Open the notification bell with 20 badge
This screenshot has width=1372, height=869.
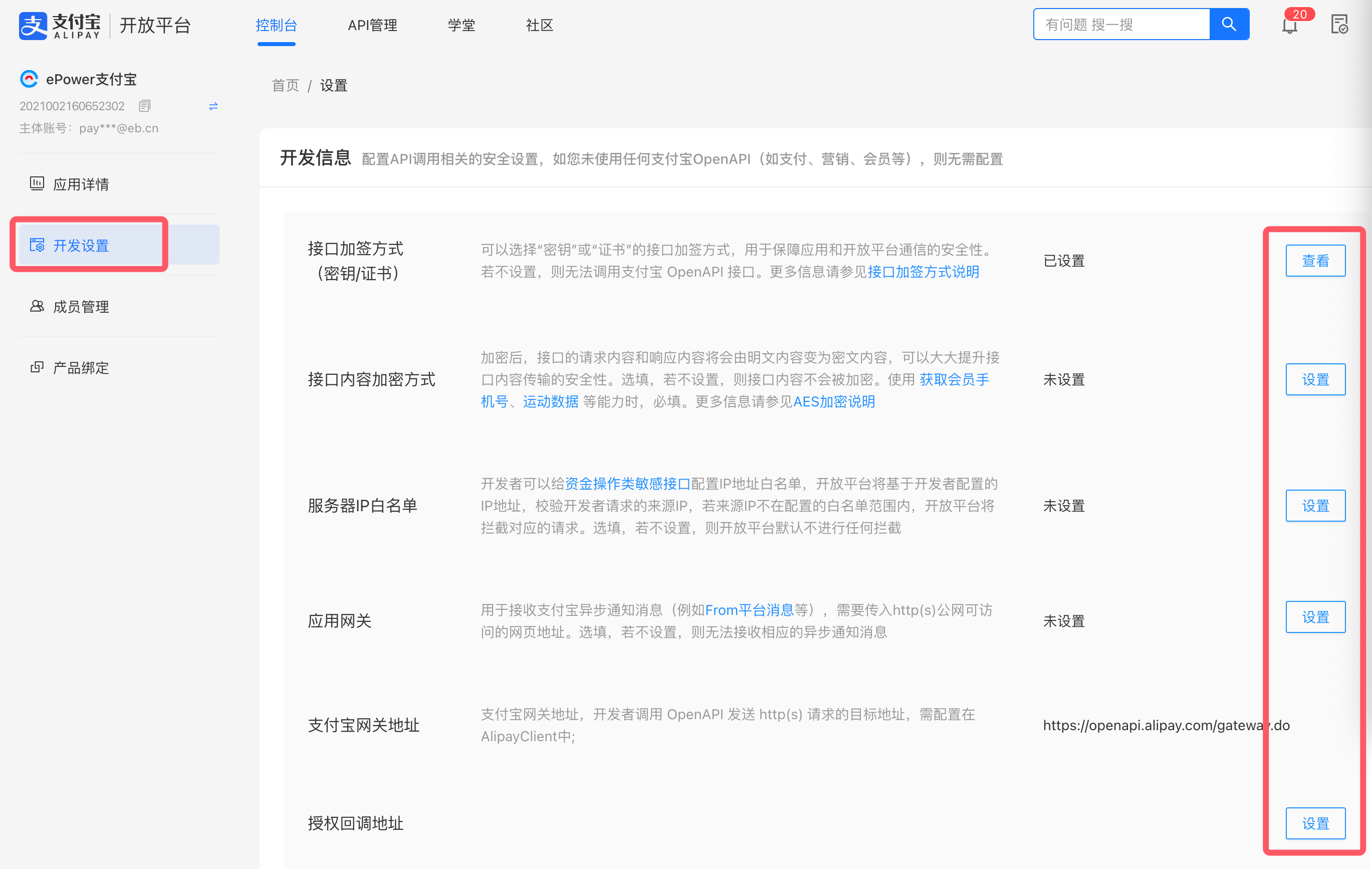coord(1290,25)
